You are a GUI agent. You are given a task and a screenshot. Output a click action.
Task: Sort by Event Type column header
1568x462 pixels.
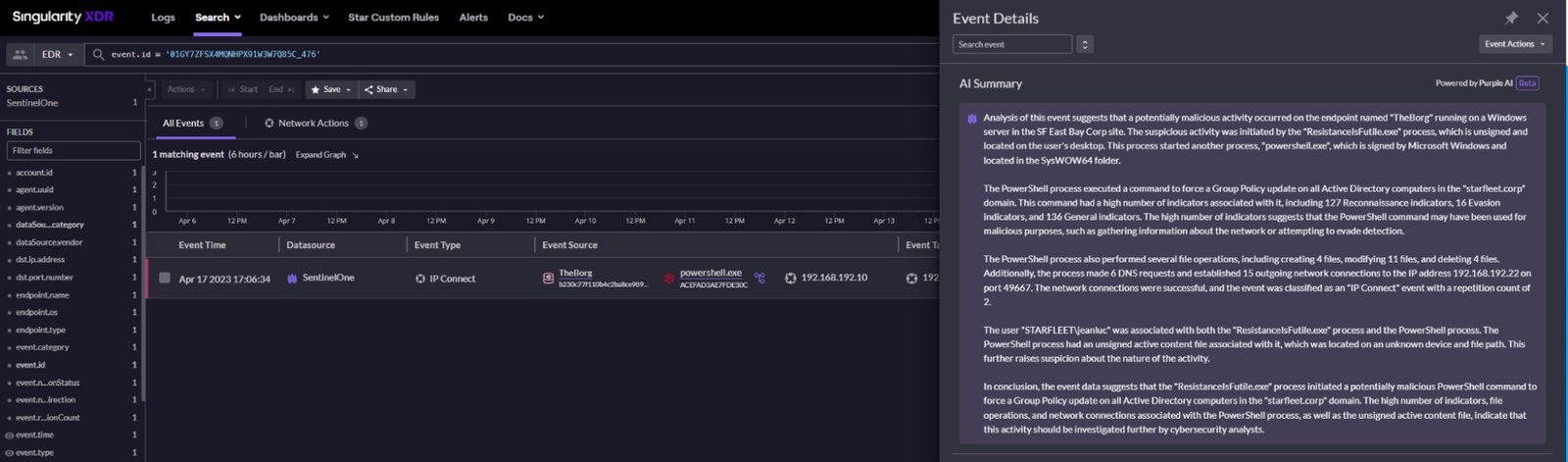(437, 245)
